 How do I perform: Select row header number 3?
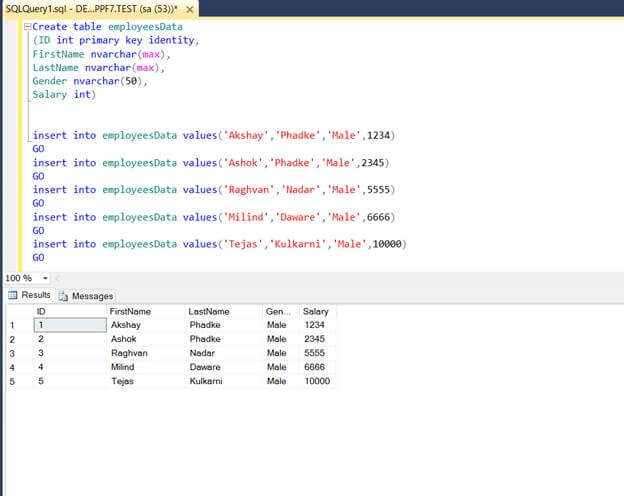click(13, 353)
